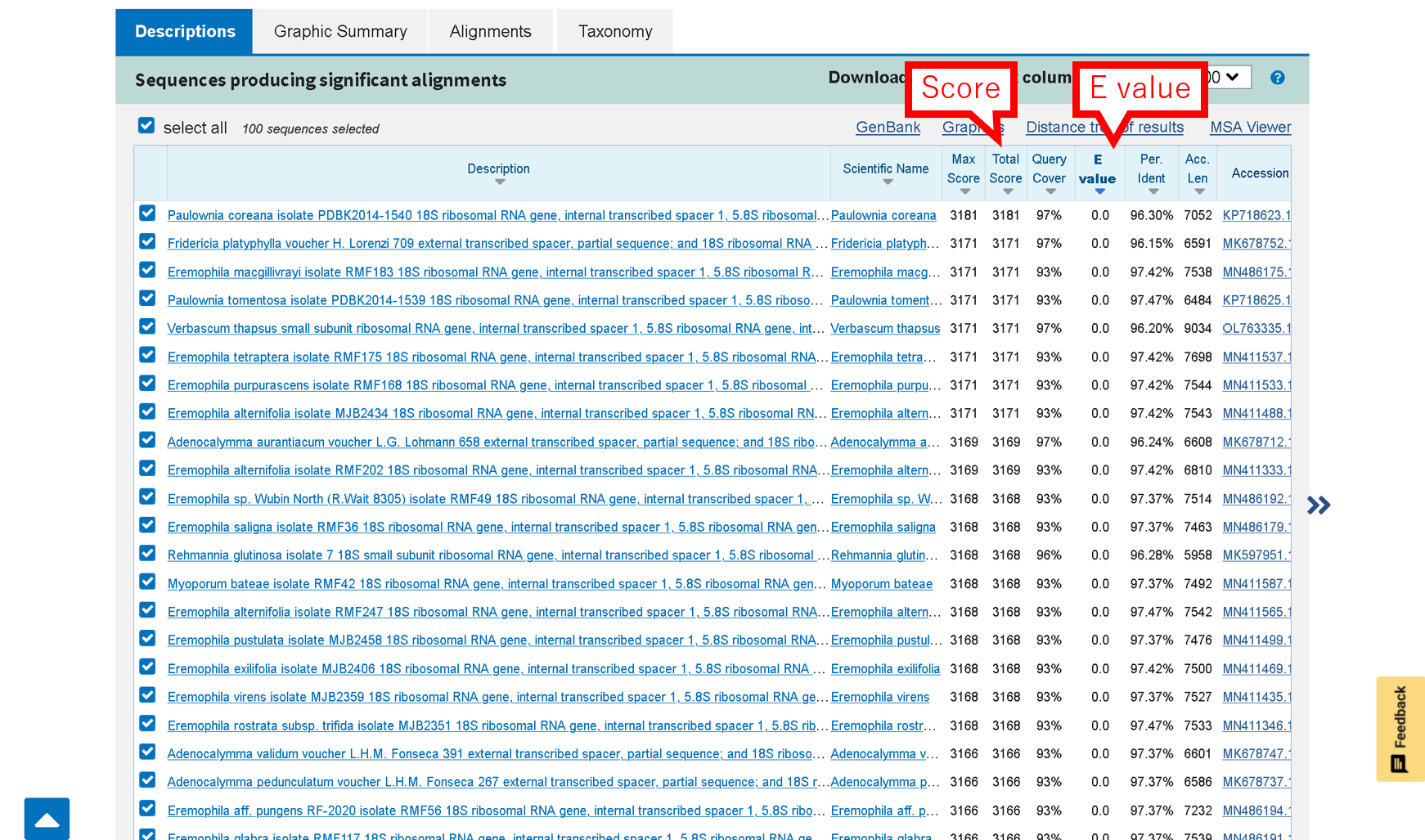
Task: Uncheck the Rehmannia glutinosa row checkbox
Action: point(147,554)
